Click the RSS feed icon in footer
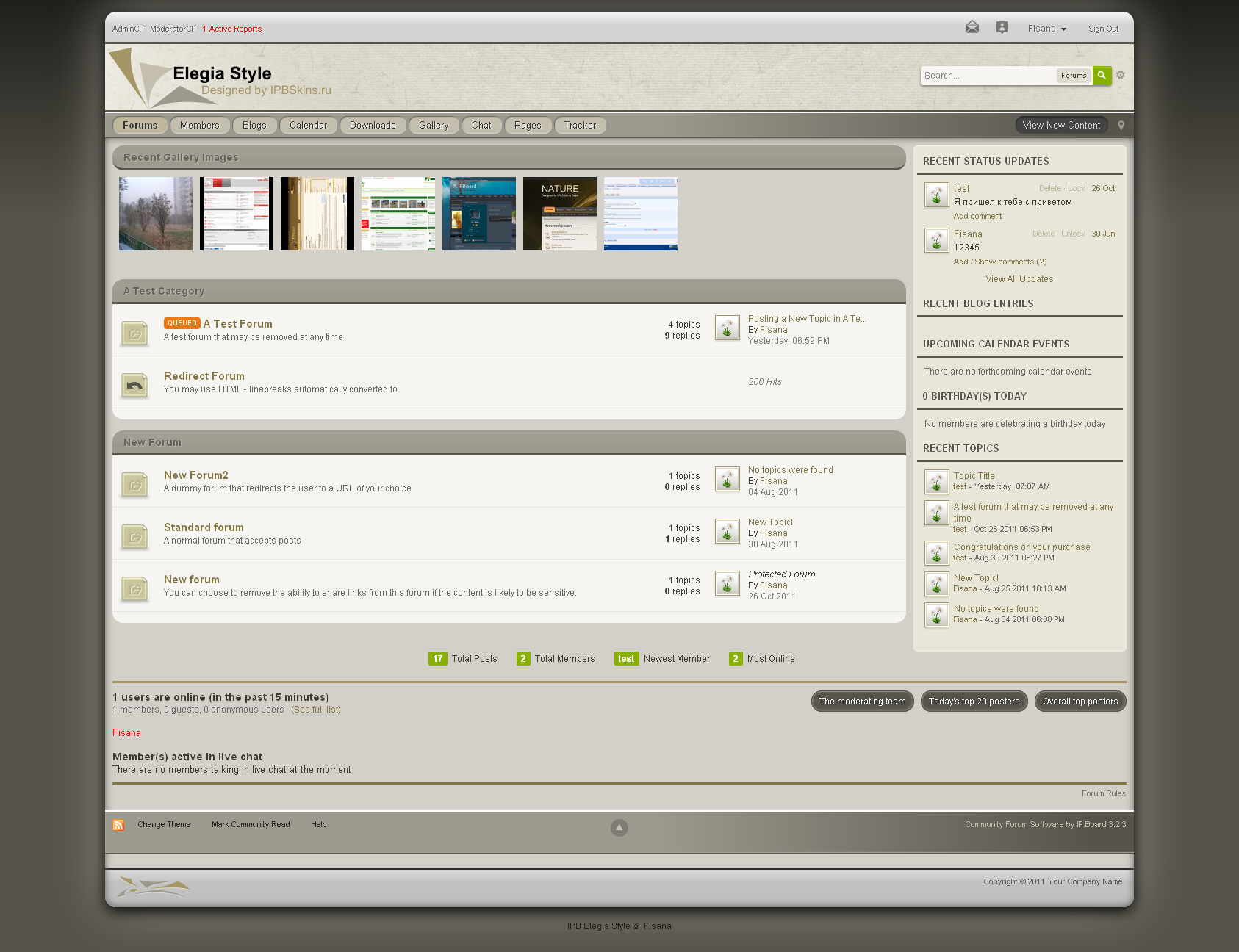This screenshot has width=1239, height=952. [x=118, y=825]
